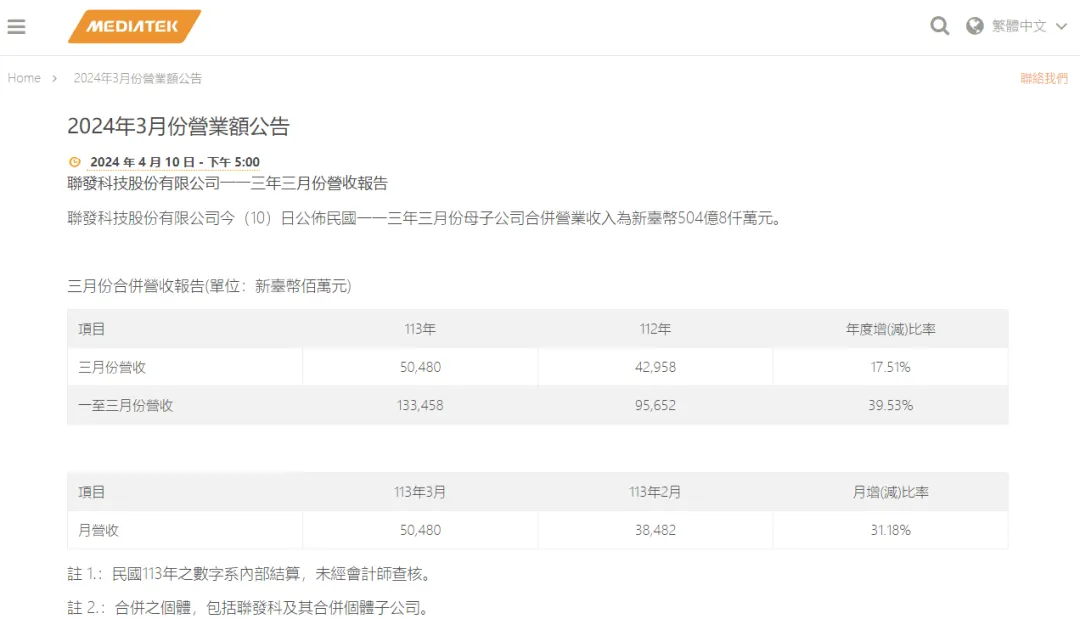Click the 項目 header in the second table
This screenshot has height=619, width=1080.
(x=92, y=492)
